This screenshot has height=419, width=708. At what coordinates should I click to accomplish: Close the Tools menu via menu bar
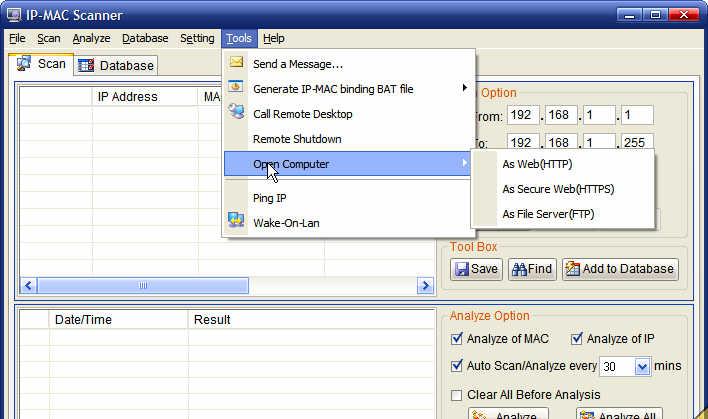(x=239, y=38)
